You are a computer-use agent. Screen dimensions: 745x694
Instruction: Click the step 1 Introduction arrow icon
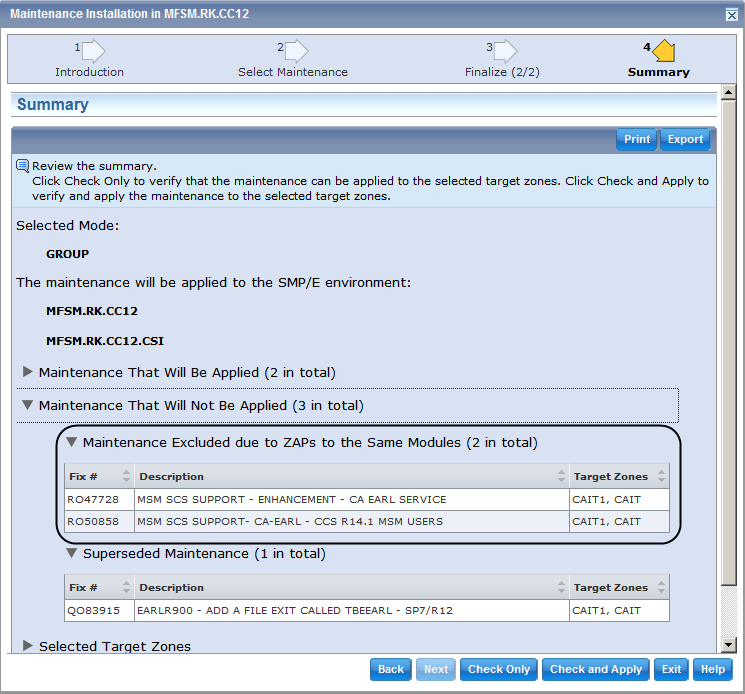pos(93,51)
